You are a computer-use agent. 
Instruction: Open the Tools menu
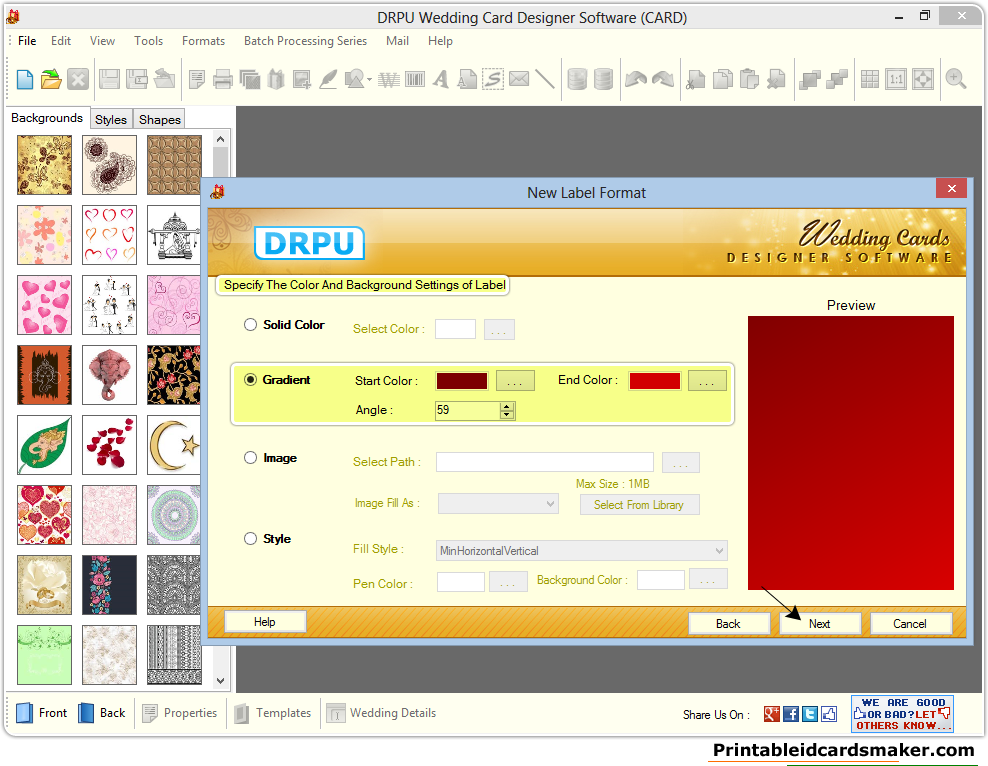coord(149,41)
